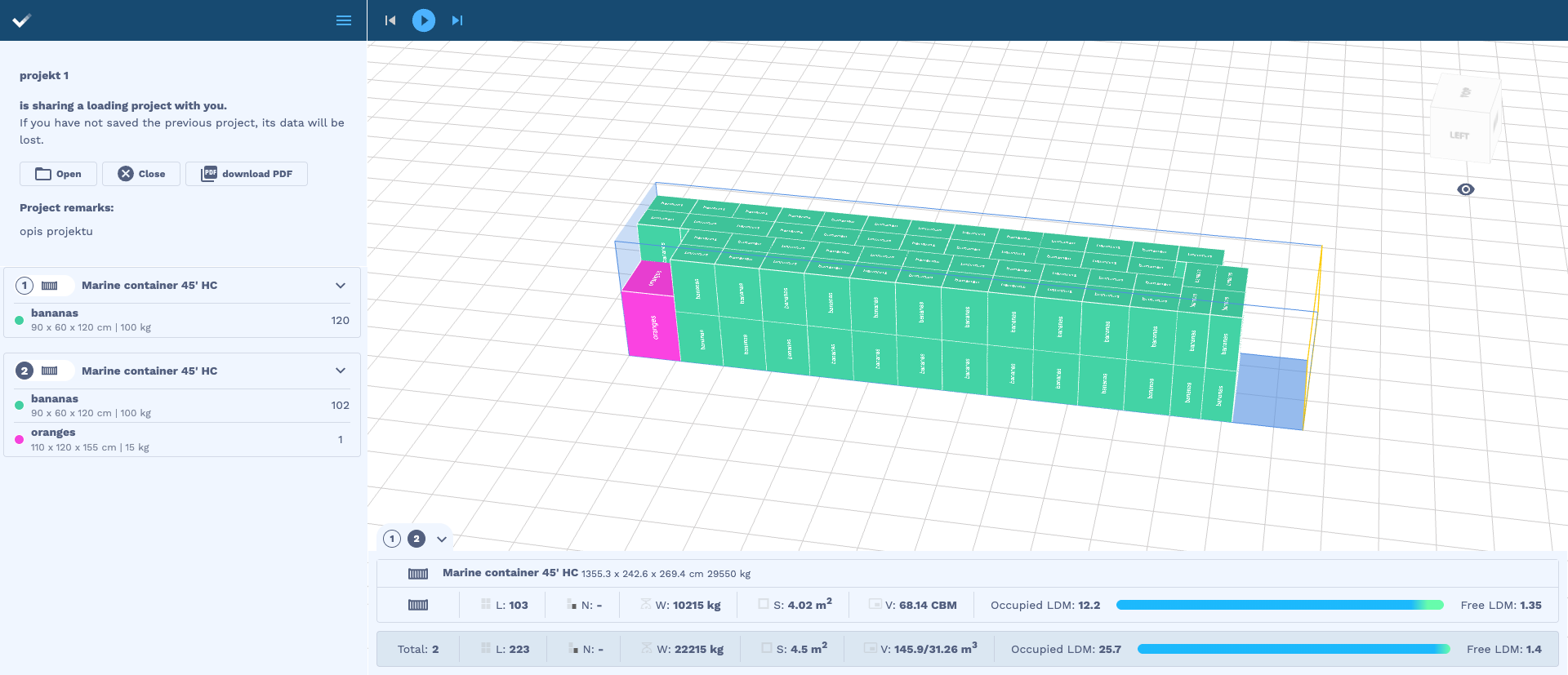
Task: Select the oranges cargo row
Action: (182, 439)
